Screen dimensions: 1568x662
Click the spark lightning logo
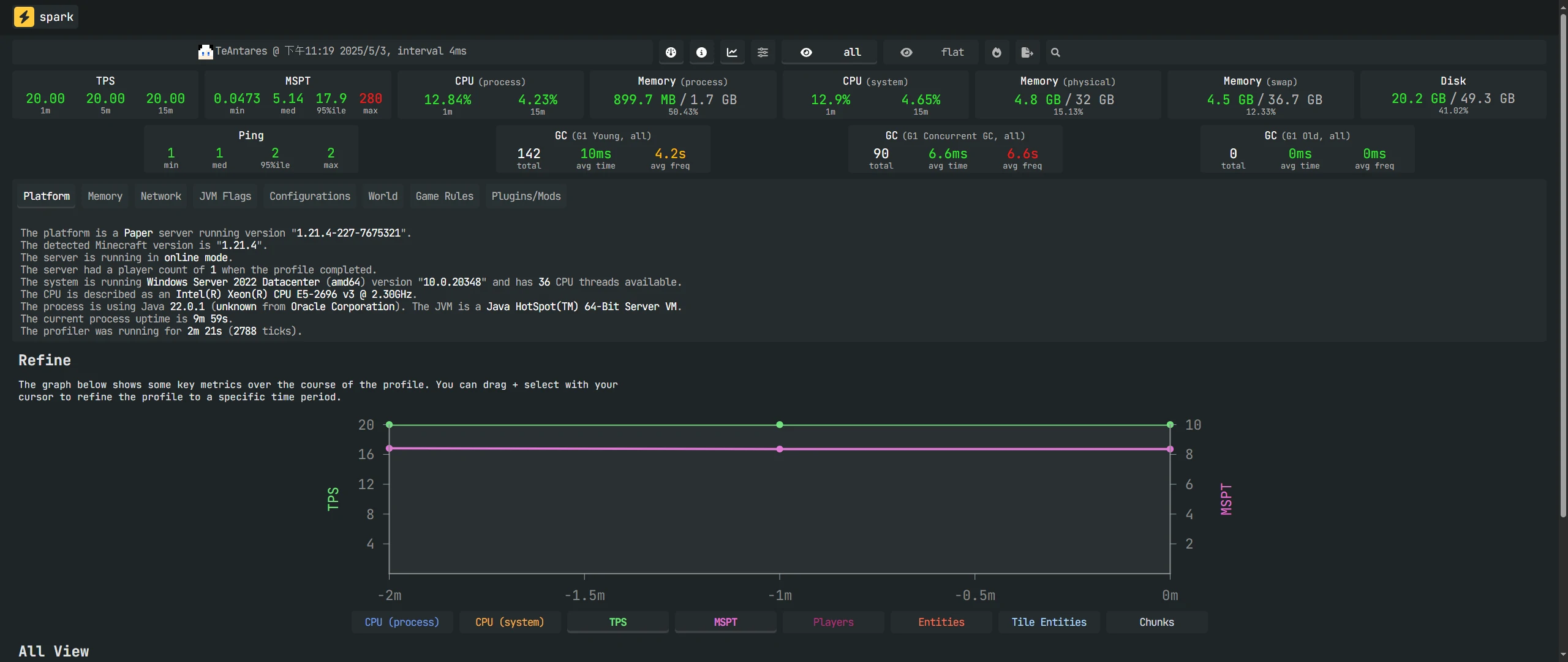(24, 17)
